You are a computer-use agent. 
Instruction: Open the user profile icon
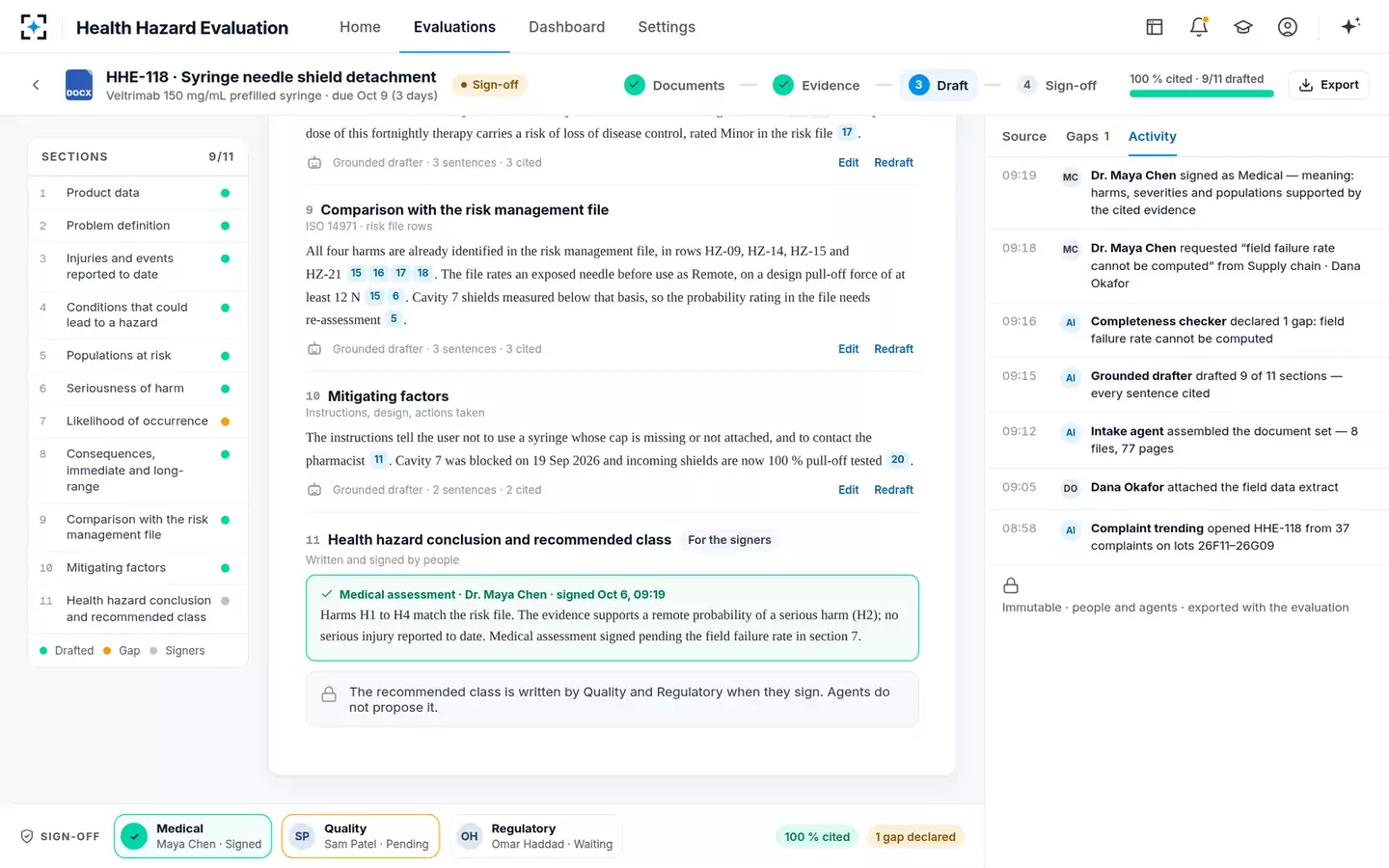pyautogui.click(x=1288, y=27)
